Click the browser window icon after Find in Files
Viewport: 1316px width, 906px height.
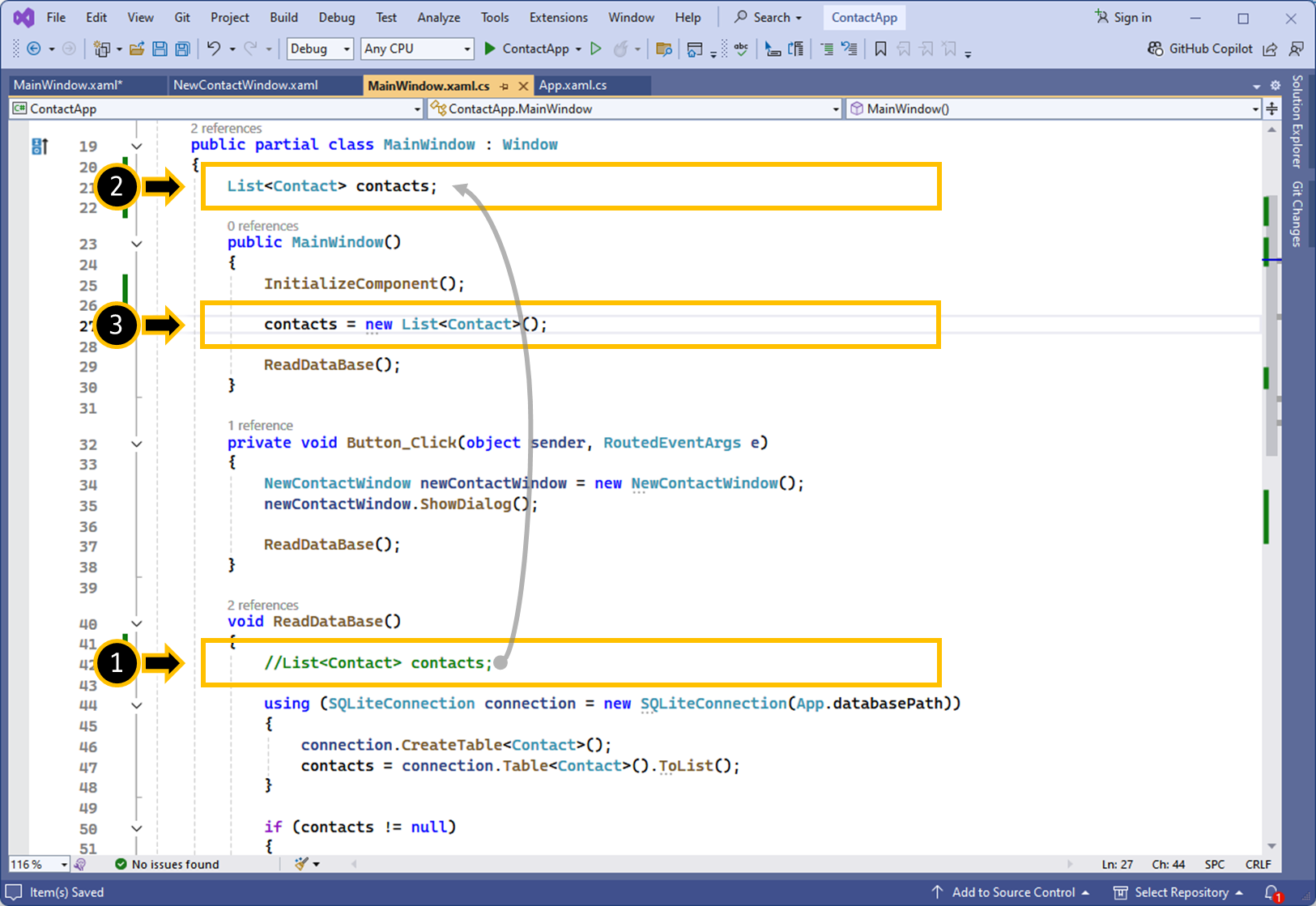pyautogui.click(x=694, y=49)
